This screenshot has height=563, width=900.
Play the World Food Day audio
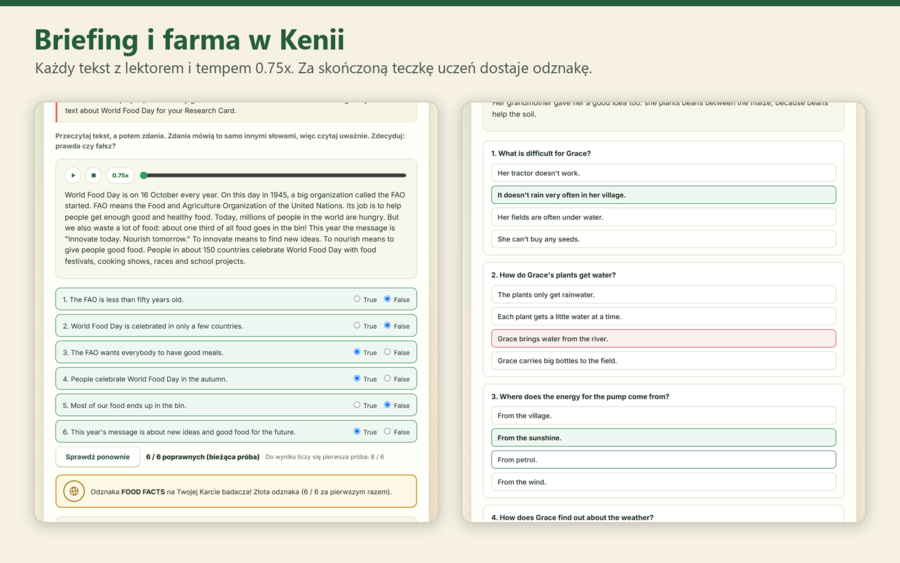click(73, 175)
